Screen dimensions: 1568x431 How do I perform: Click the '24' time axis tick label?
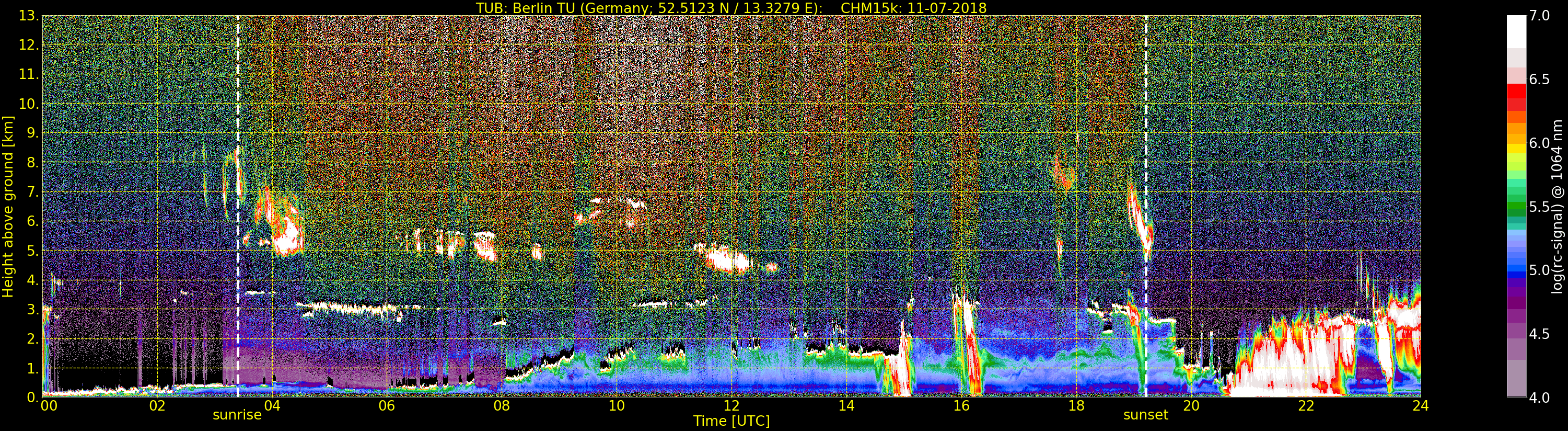click(x=1421, y=405)
